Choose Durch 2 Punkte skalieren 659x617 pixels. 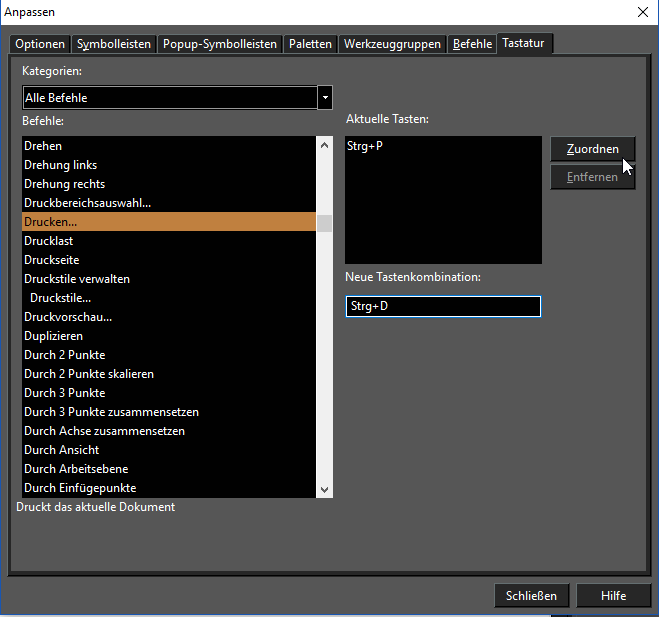pyautogui.click(x=169, y=374)
